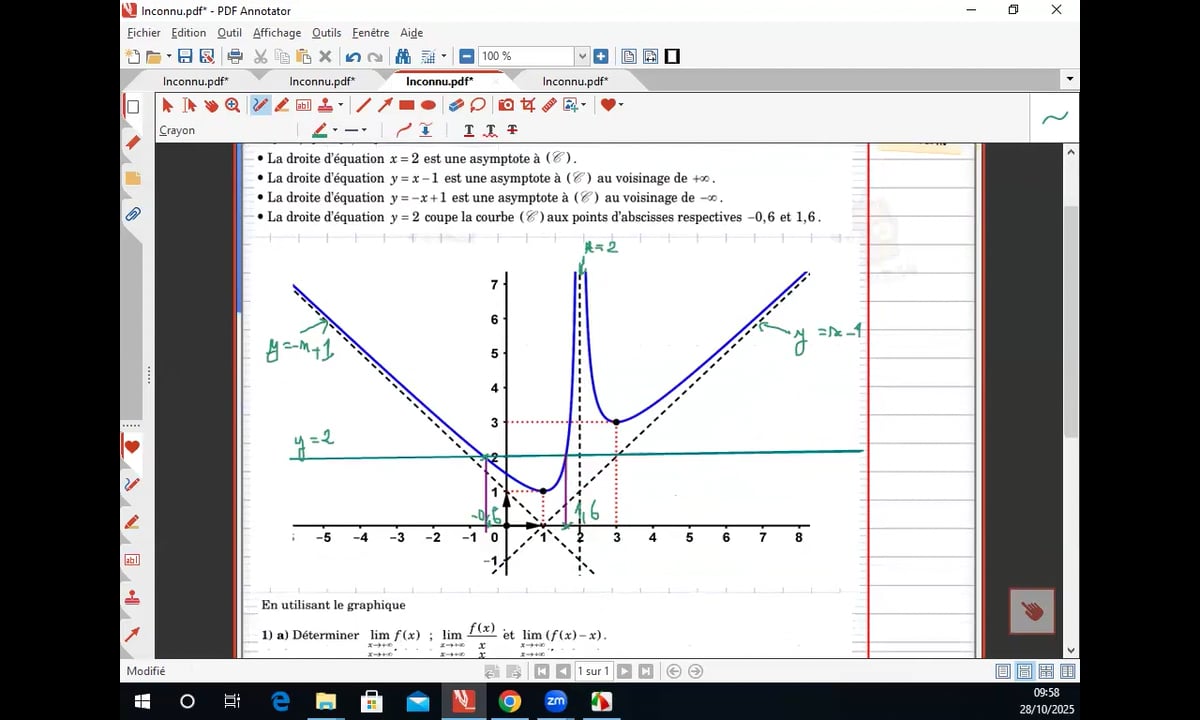Expand the favorites heart dropdown arrow
This screenshot has height=720, width=1200.
tap(621, 105)
